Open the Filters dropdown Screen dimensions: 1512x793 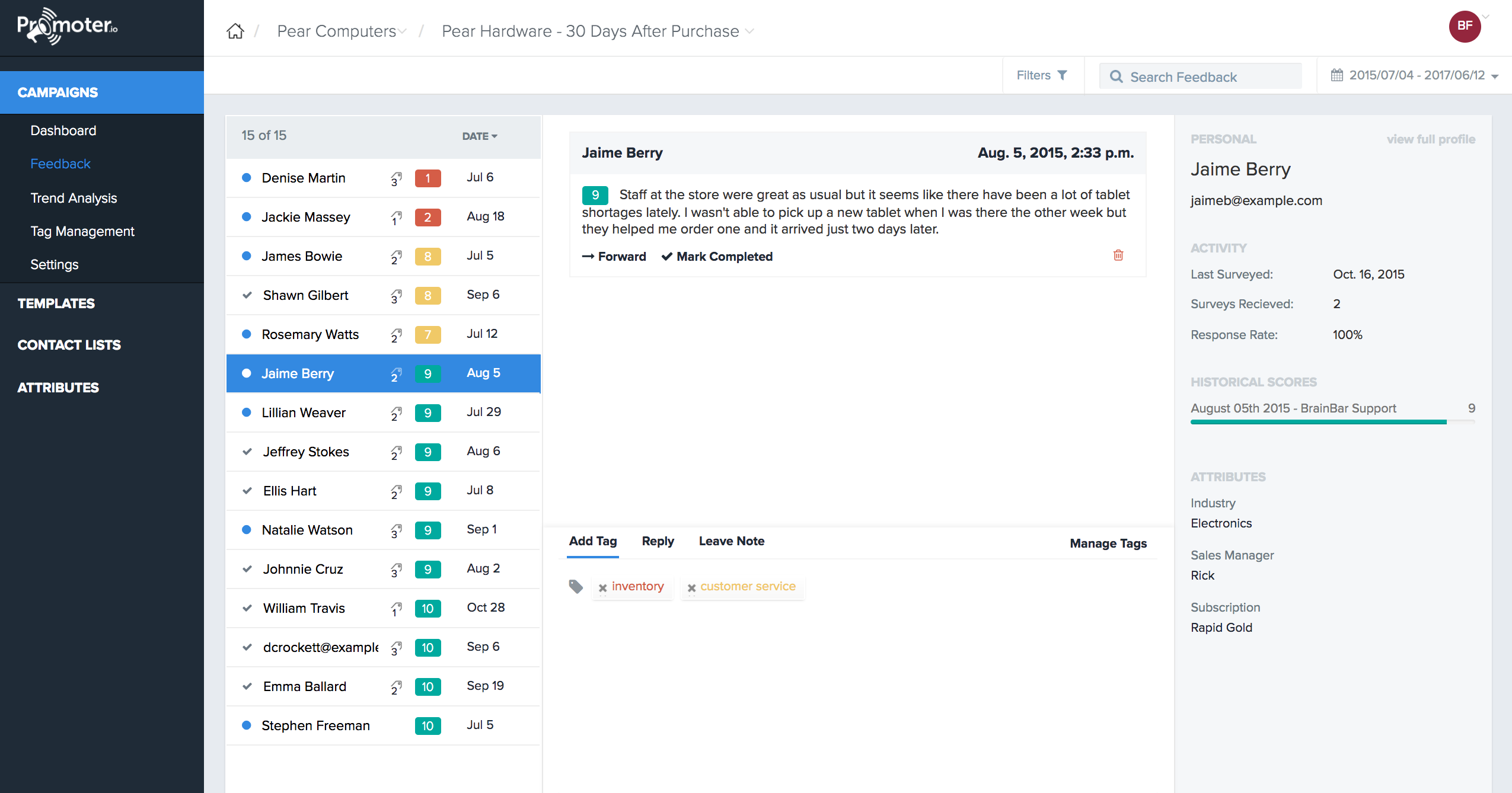point(1042,75)
